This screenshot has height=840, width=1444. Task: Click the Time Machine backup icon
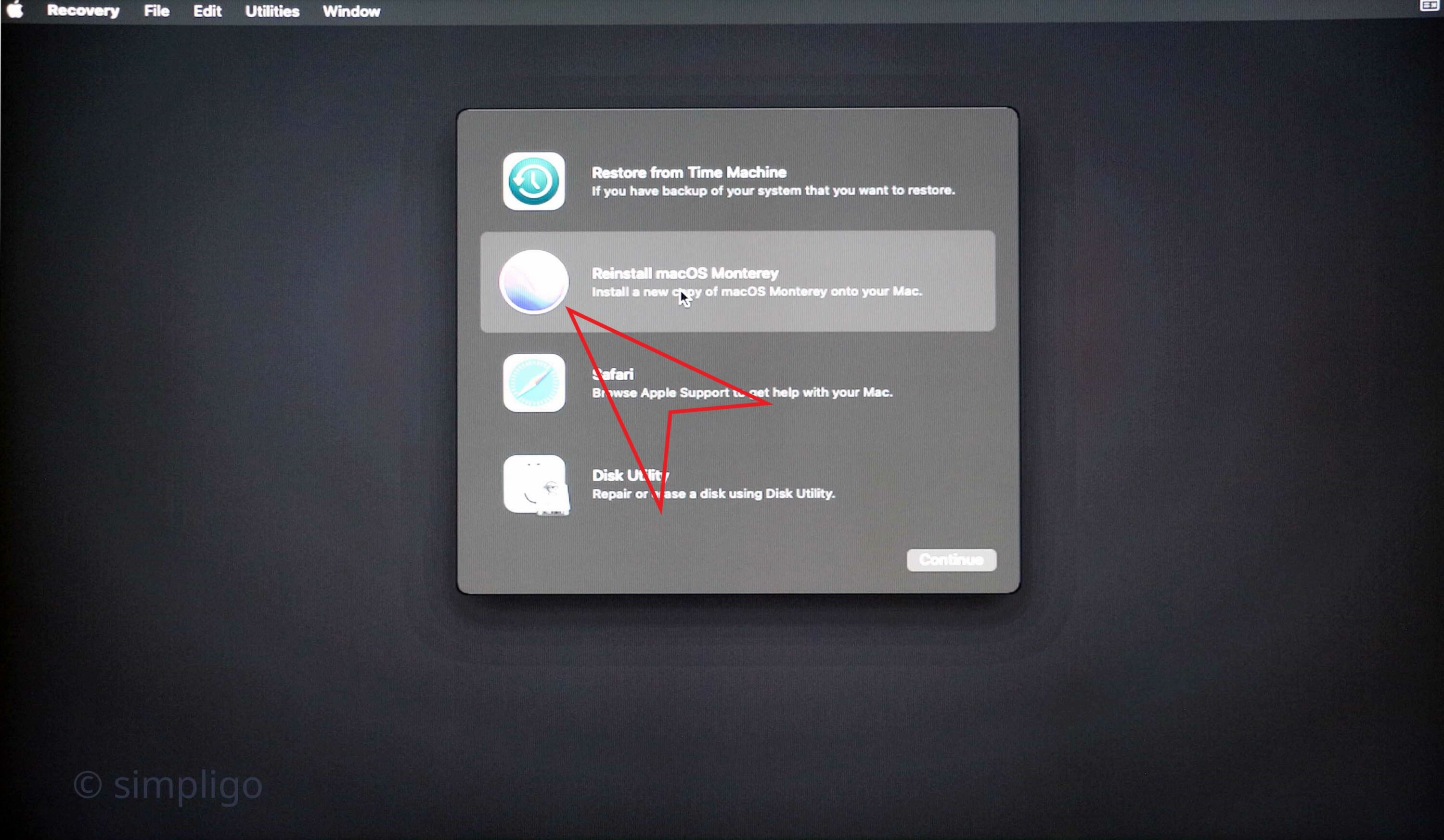534,180
